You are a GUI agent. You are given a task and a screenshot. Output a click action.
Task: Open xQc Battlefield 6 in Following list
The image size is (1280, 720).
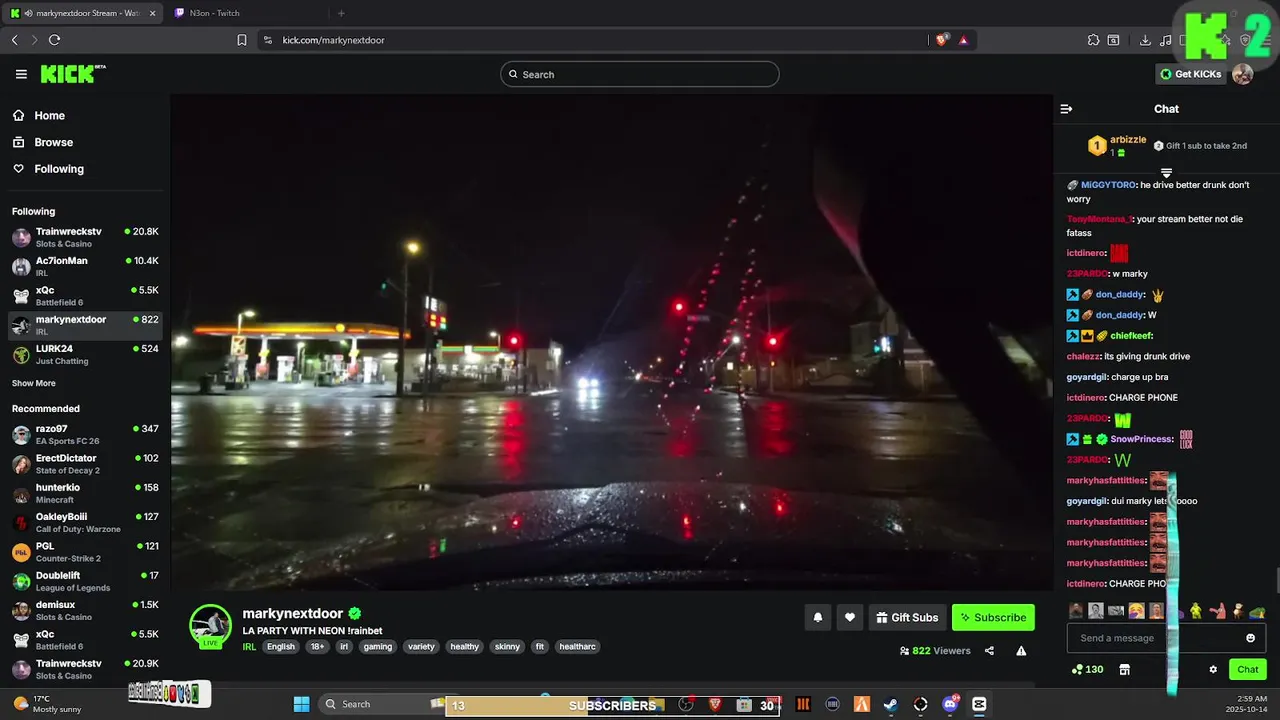coord(85,296)
